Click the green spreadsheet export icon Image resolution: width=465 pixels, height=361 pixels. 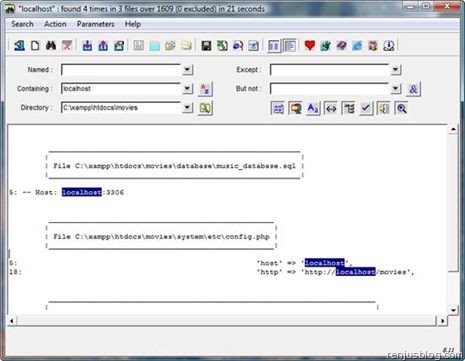point(222,45)
